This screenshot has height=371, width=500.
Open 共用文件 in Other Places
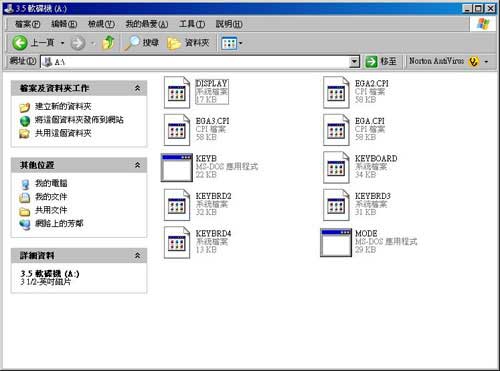click(51, 210)
